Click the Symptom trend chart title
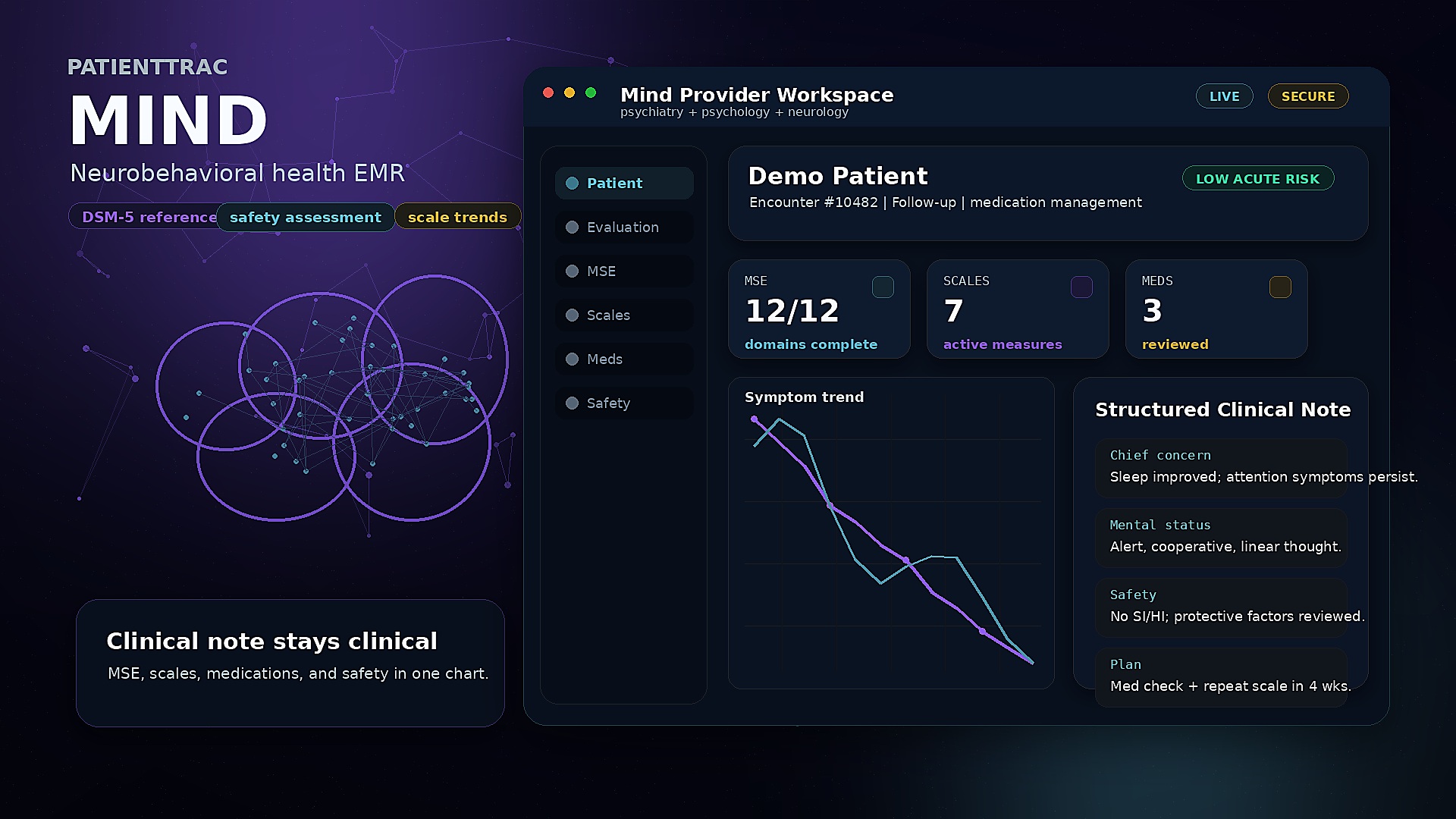 coord(804,397)
